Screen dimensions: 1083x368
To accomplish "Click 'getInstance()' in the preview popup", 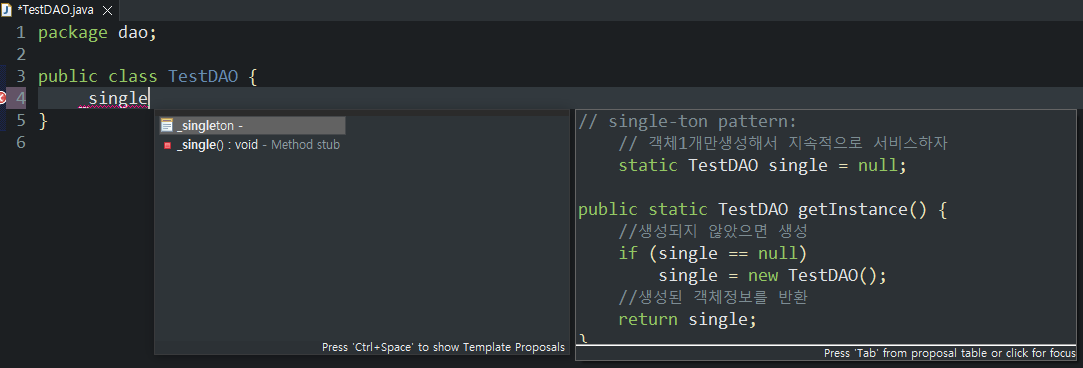I will click(862, 209).
